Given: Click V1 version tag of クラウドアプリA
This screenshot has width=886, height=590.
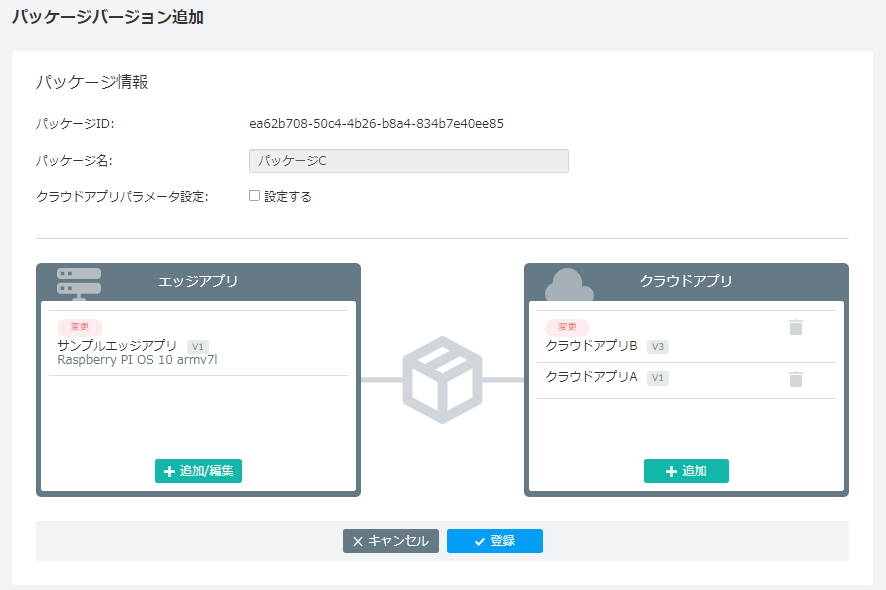Looking at the screenshot, I should (658, 378).
